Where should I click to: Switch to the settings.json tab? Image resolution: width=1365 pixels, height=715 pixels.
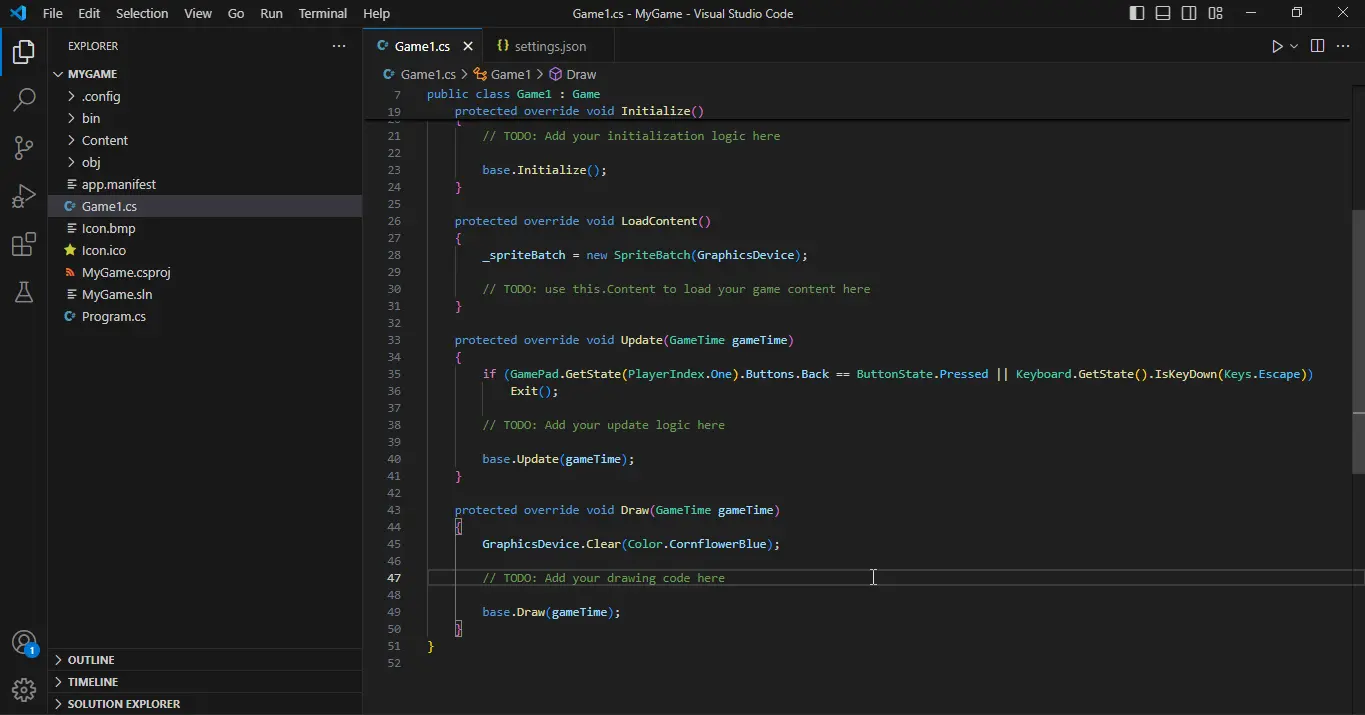549,46
